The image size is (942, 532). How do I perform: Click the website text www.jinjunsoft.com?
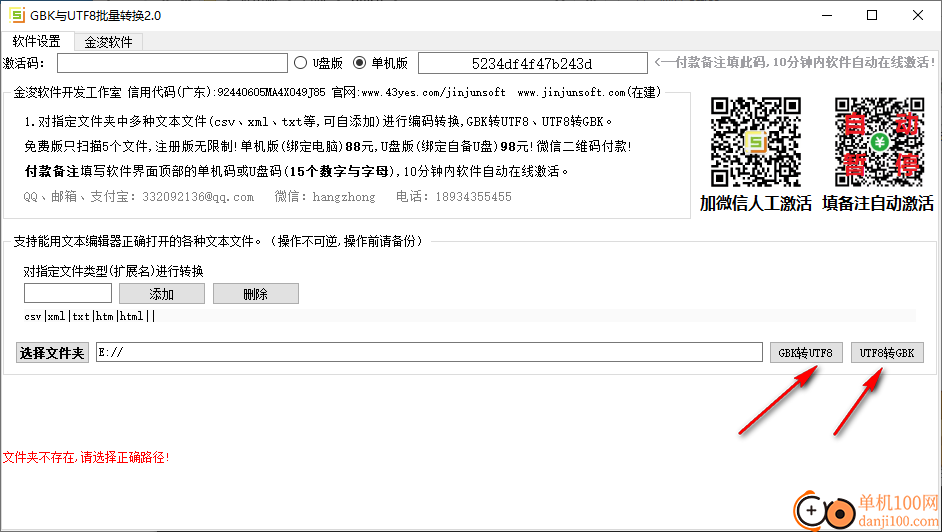[x=571, y=92]
